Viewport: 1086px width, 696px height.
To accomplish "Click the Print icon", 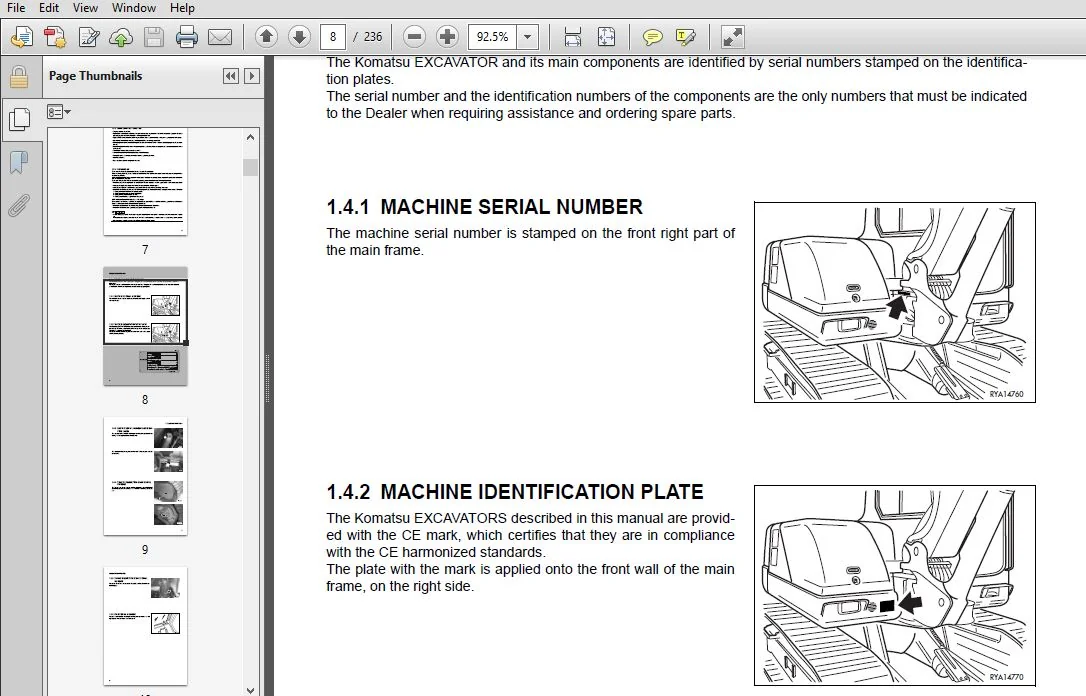I will [186, 37].
